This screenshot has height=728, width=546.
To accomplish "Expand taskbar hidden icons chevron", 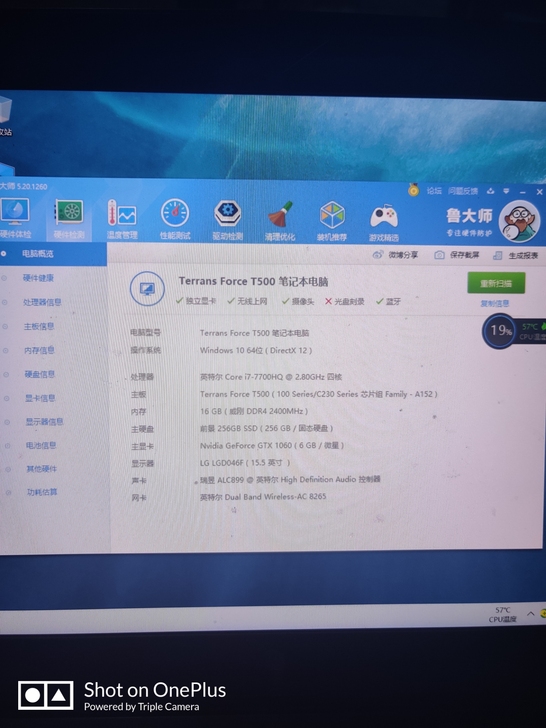I will pos(530,614).
